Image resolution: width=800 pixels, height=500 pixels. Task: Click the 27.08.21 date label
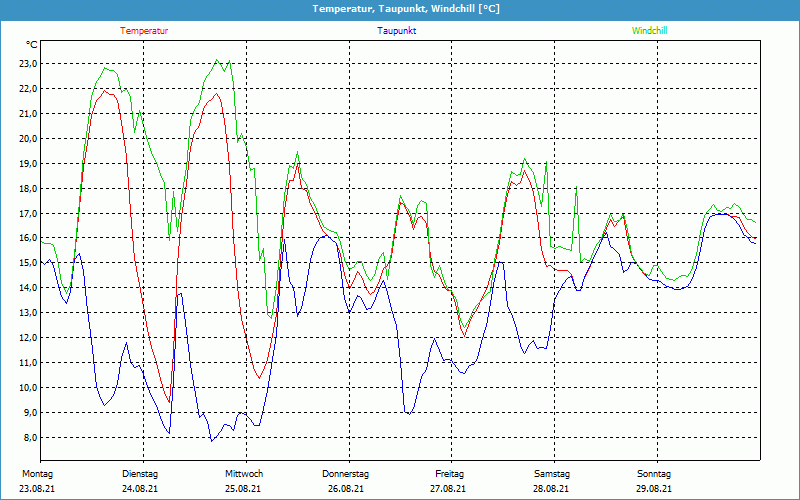coord(448,489)
